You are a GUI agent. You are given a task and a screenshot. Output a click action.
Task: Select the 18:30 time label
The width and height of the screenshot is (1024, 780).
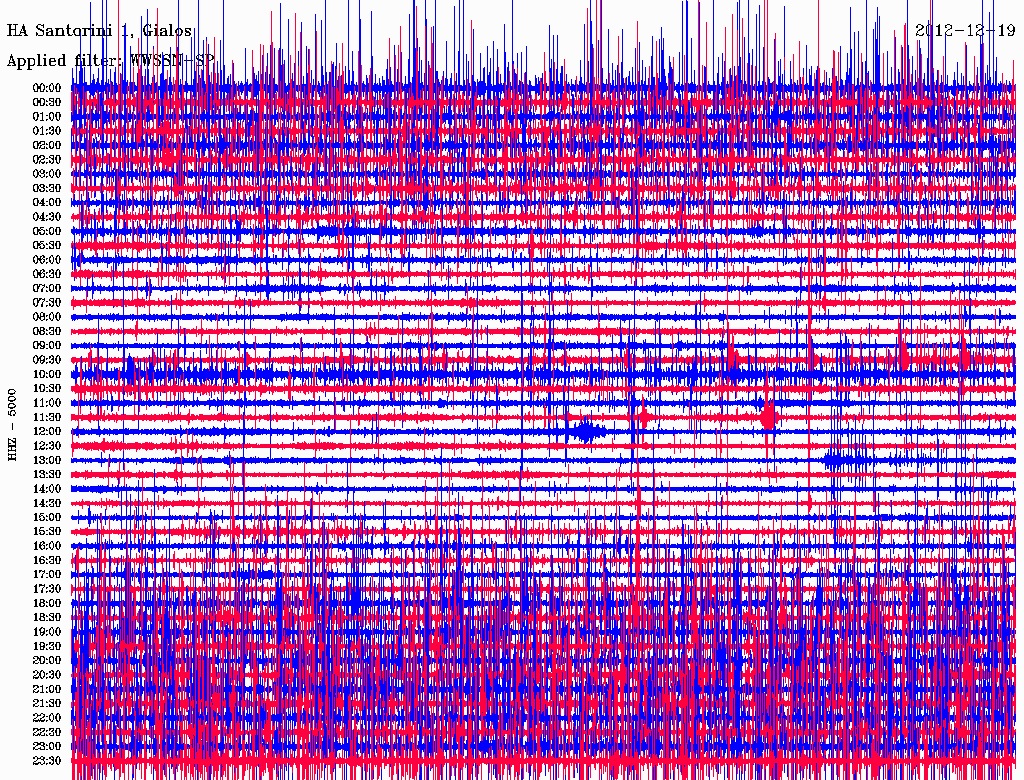click(x=47, y=617)
